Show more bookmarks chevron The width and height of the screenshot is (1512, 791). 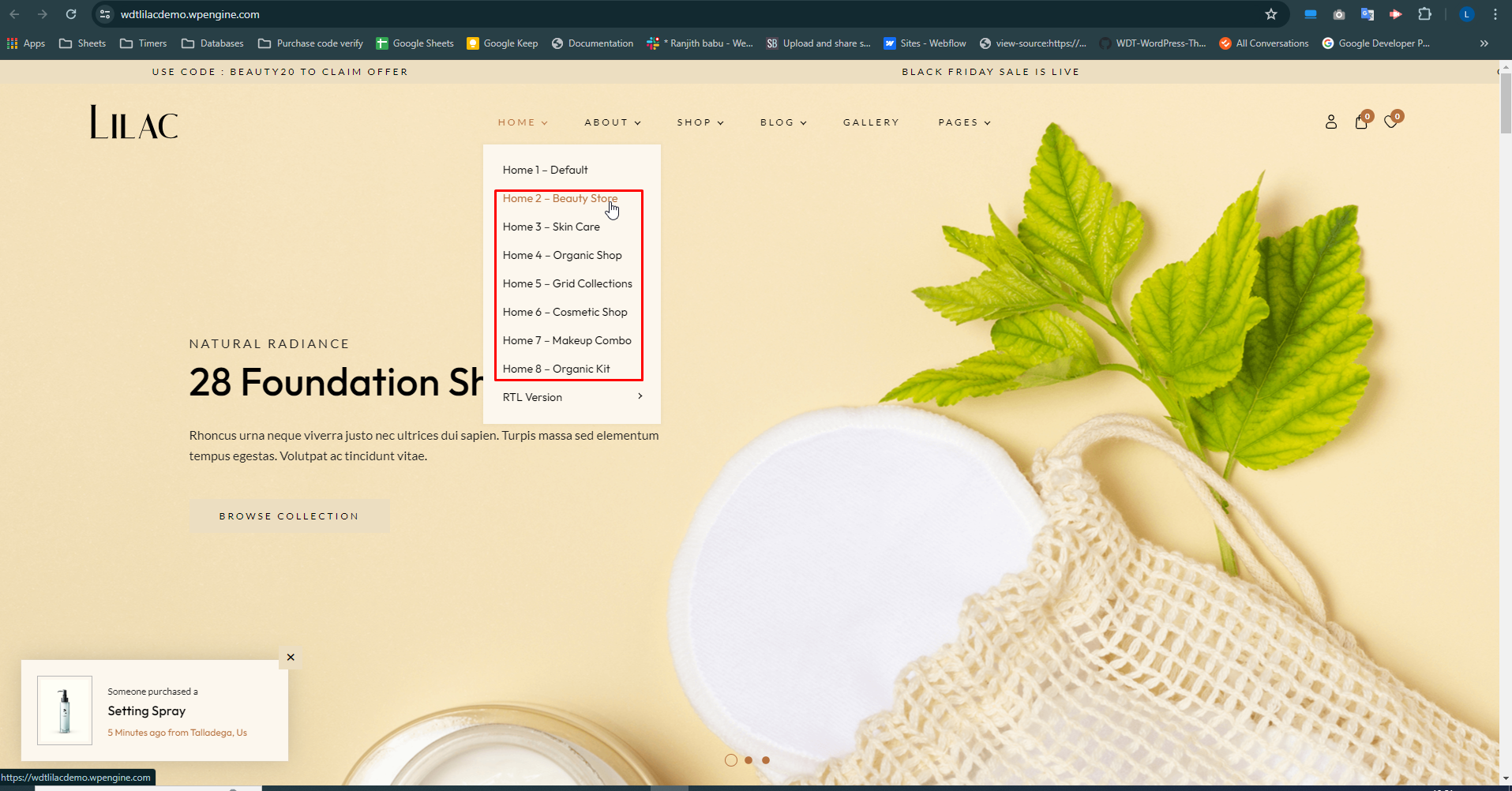coord(1484,43)
